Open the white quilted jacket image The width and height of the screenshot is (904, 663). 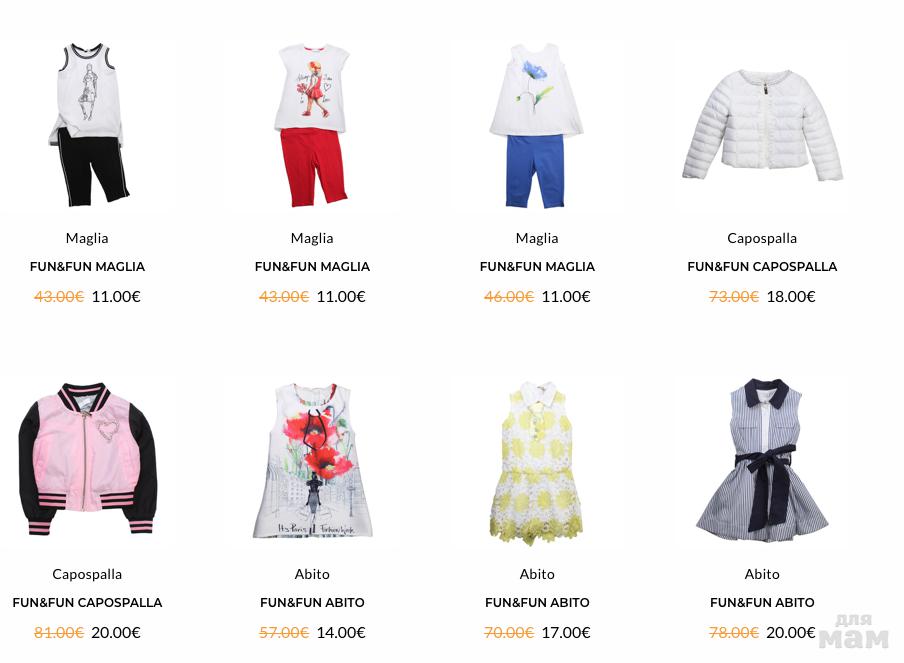[762, 126]
